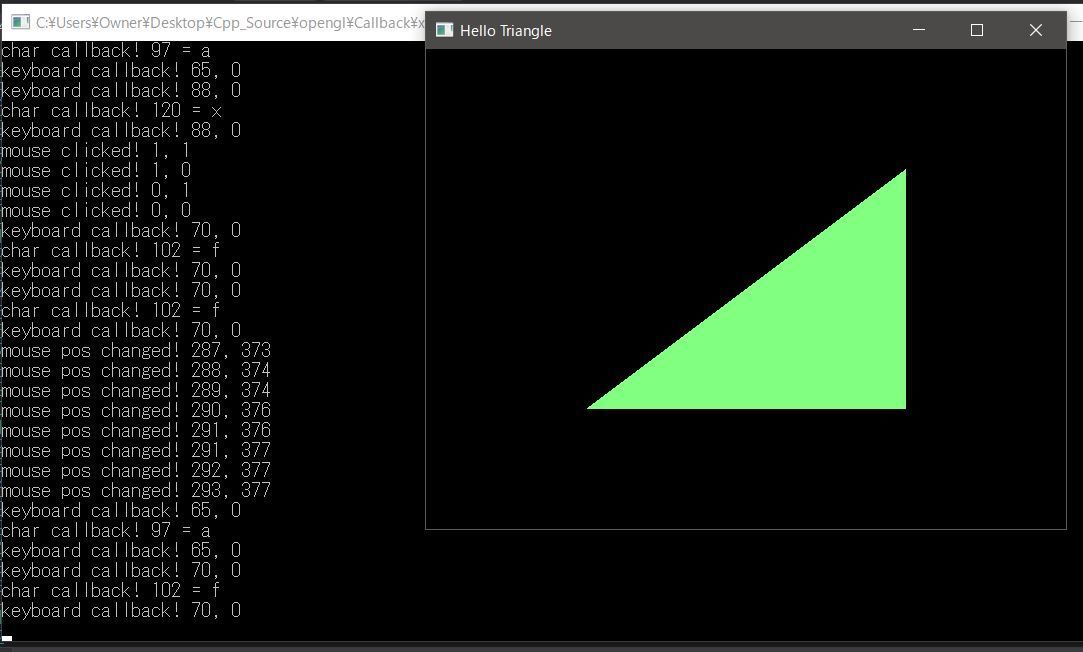
Task: Click the console window icon in title bar
Action: (x=20, y=22)
